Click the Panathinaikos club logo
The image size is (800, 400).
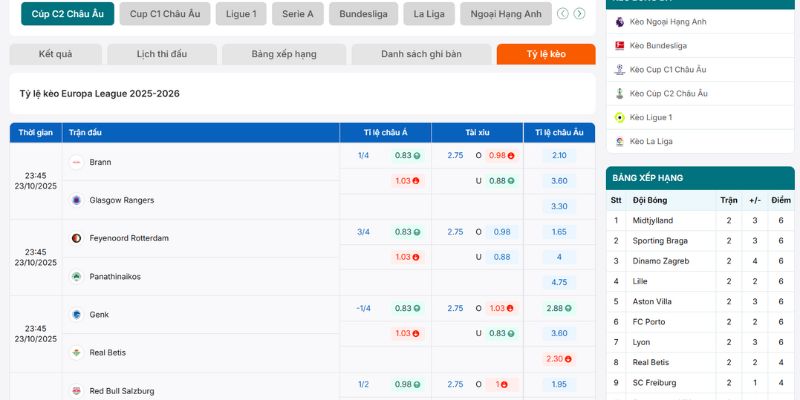[x=76, y=276]
